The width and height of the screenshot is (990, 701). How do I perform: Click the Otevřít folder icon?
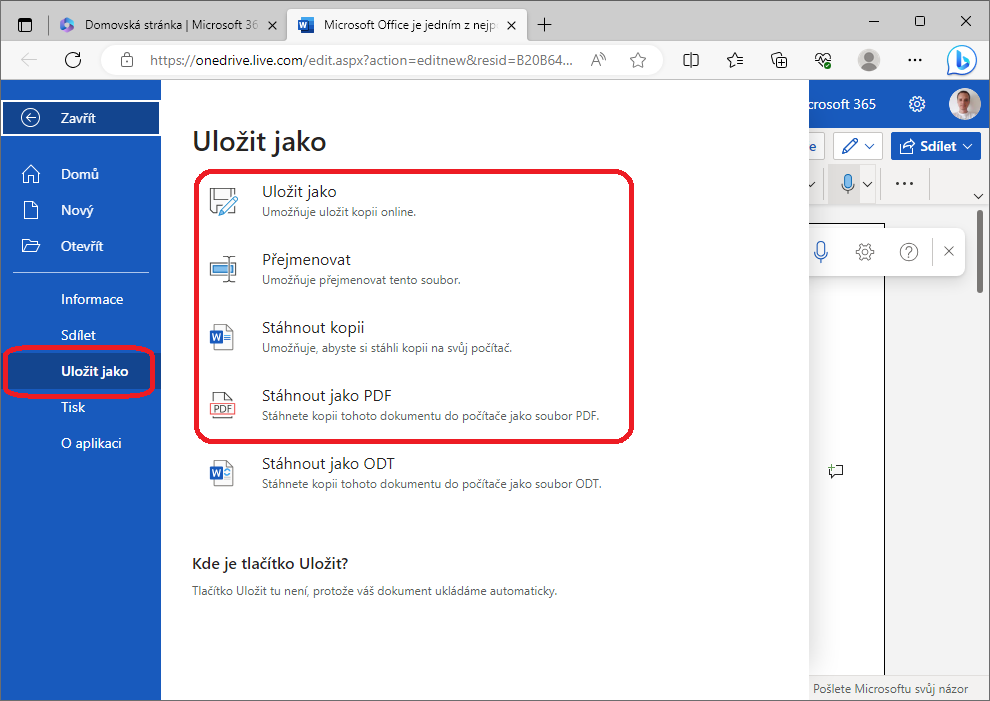30,246
